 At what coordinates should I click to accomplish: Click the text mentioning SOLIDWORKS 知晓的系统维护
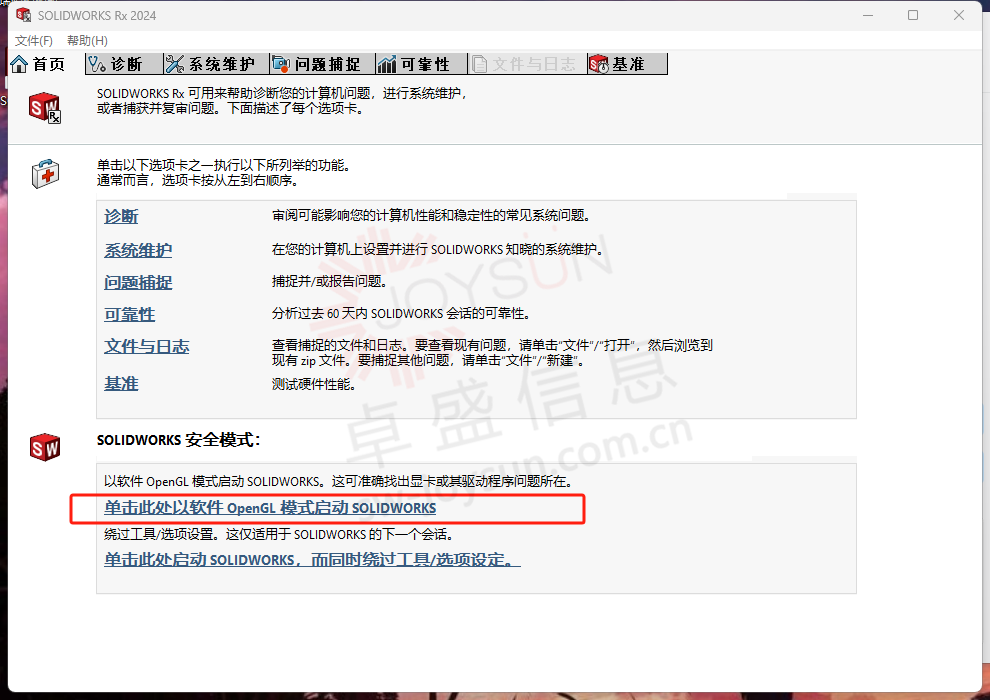438,249
